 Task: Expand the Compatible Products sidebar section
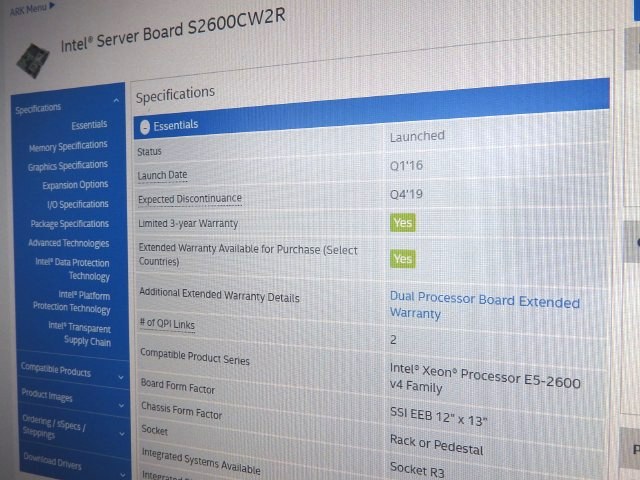[56, 370]
